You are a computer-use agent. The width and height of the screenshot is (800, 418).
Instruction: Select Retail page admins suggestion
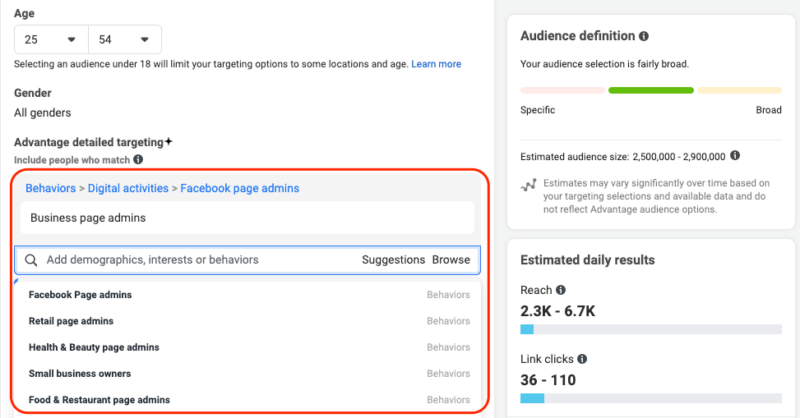pos(71,321)
